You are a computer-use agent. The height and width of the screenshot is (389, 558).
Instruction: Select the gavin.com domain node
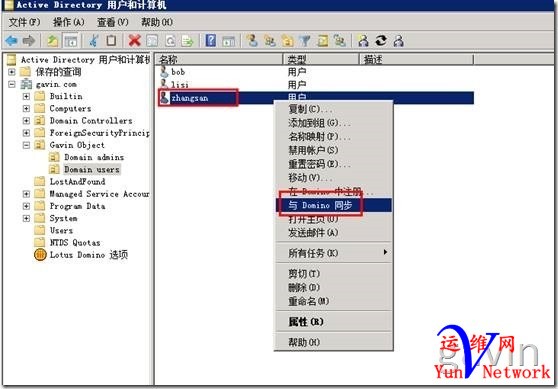56,84
